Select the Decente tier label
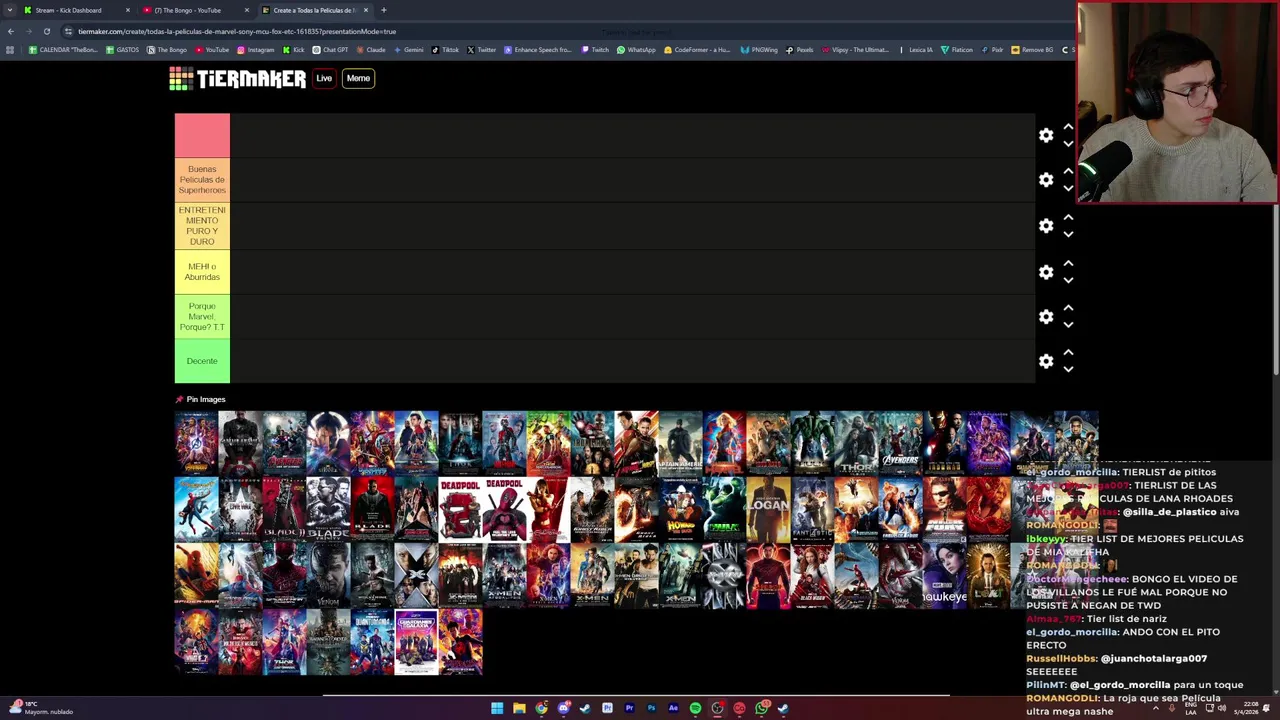Viewport: 1280px width, 720px height. coord(202,361)
